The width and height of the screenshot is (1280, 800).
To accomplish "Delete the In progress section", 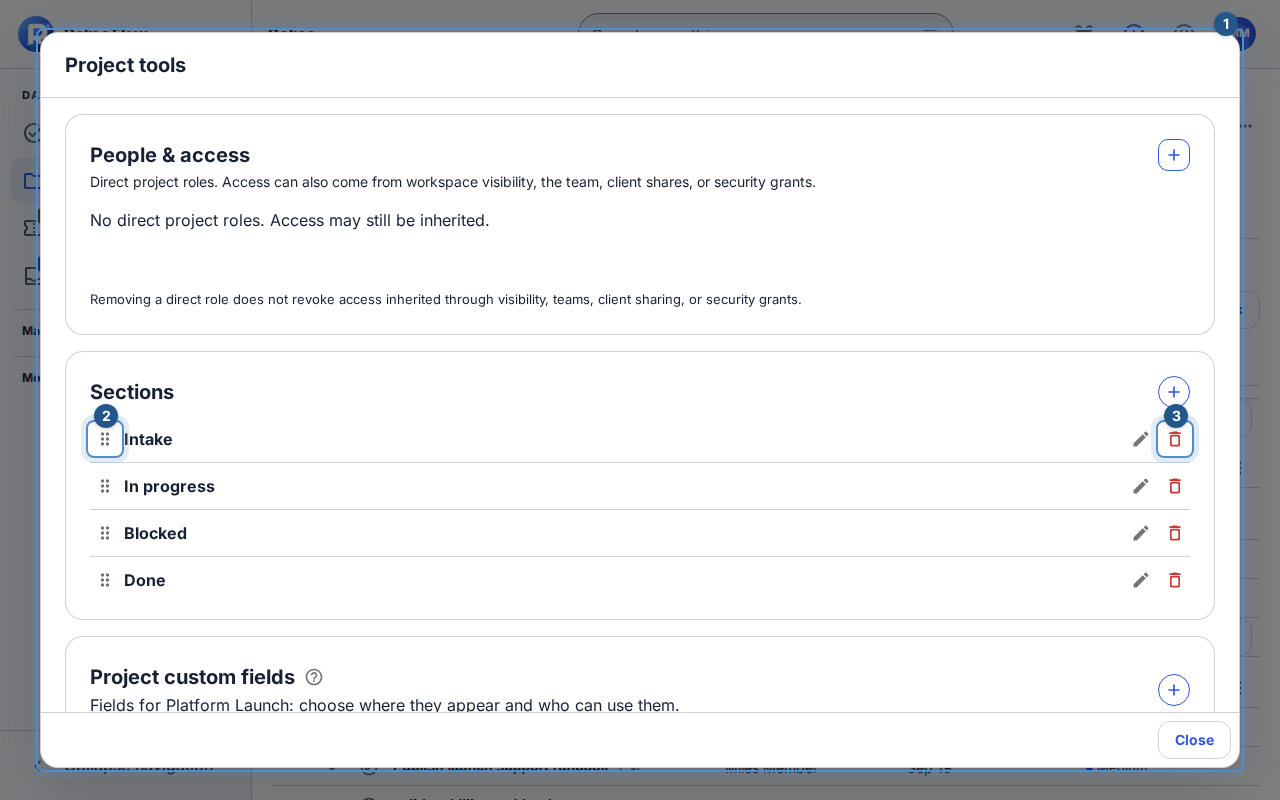I will (1175, 486).
